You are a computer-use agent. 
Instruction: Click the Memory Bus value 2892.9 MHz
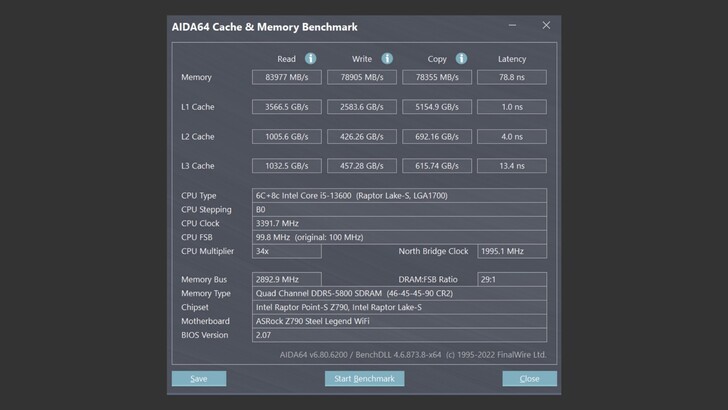(286, 280)
